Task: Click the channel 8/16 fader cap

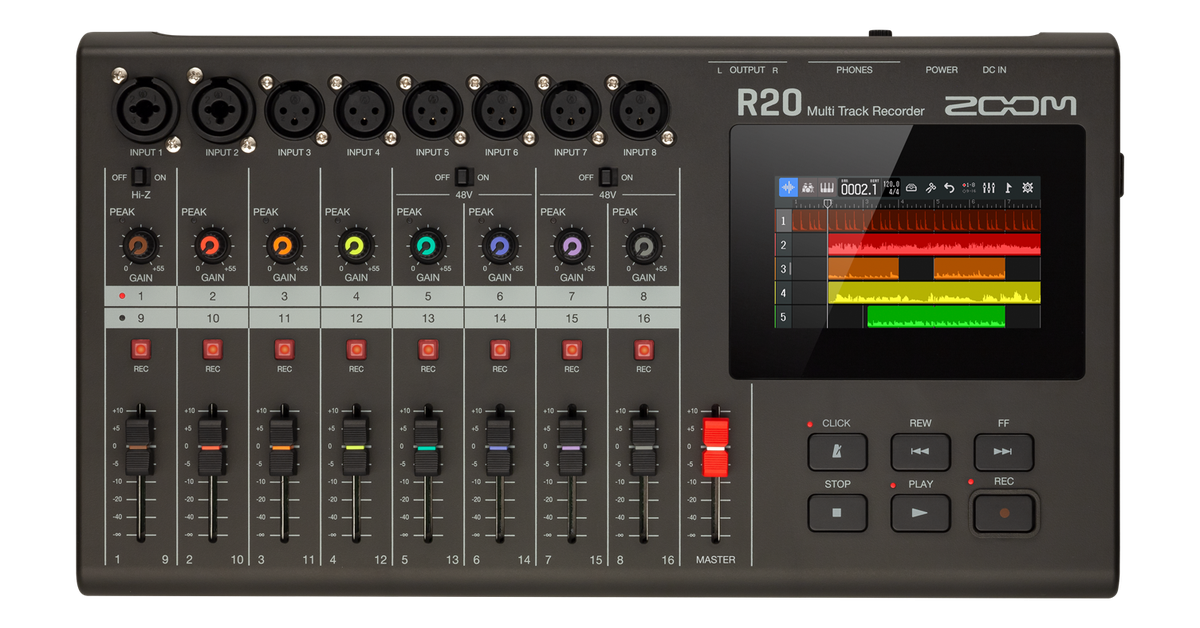Action: coord(642,447)
